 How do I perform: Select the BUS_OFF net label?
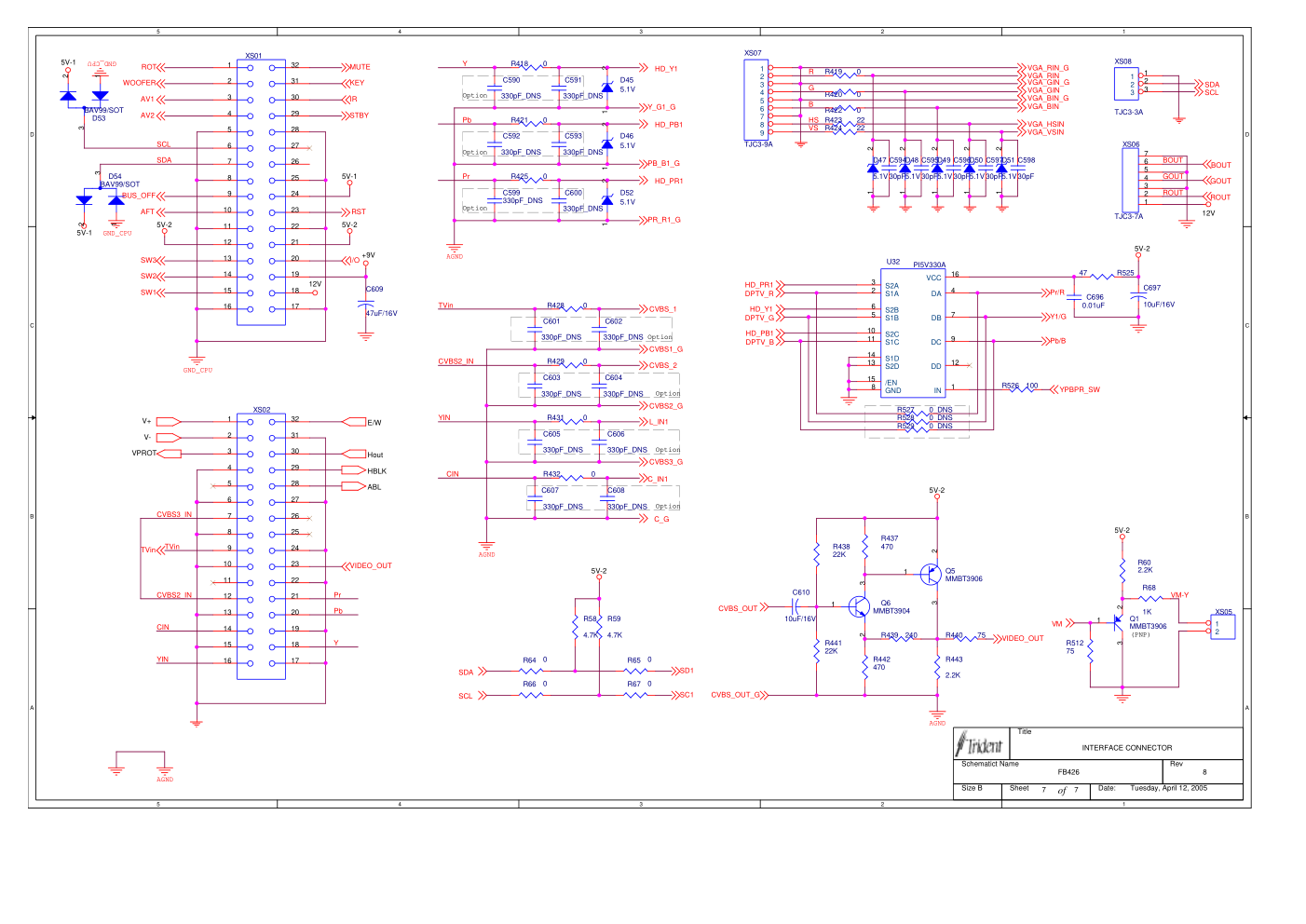tap(139, 196)
